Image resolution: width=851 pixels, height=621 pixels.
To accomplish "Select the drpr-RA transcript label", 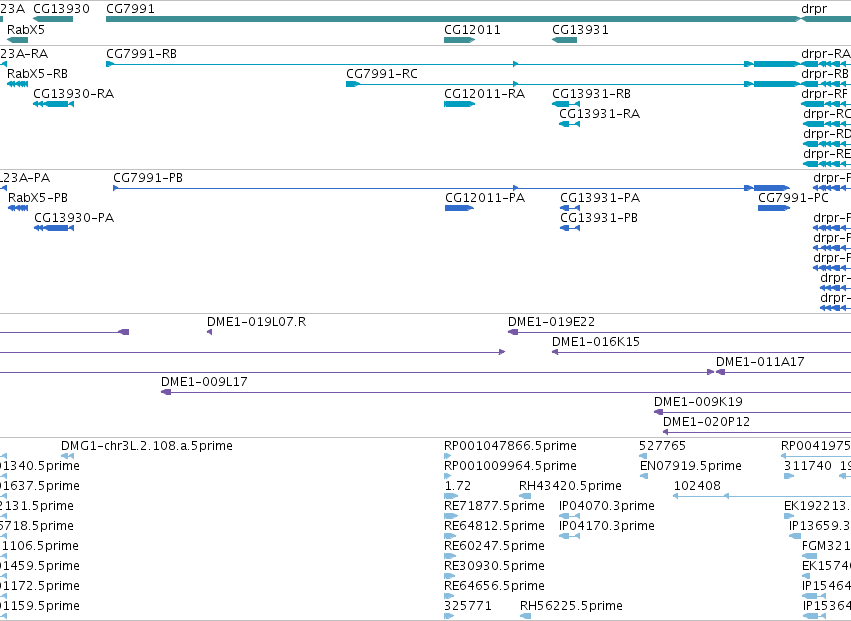I will 825,54.
